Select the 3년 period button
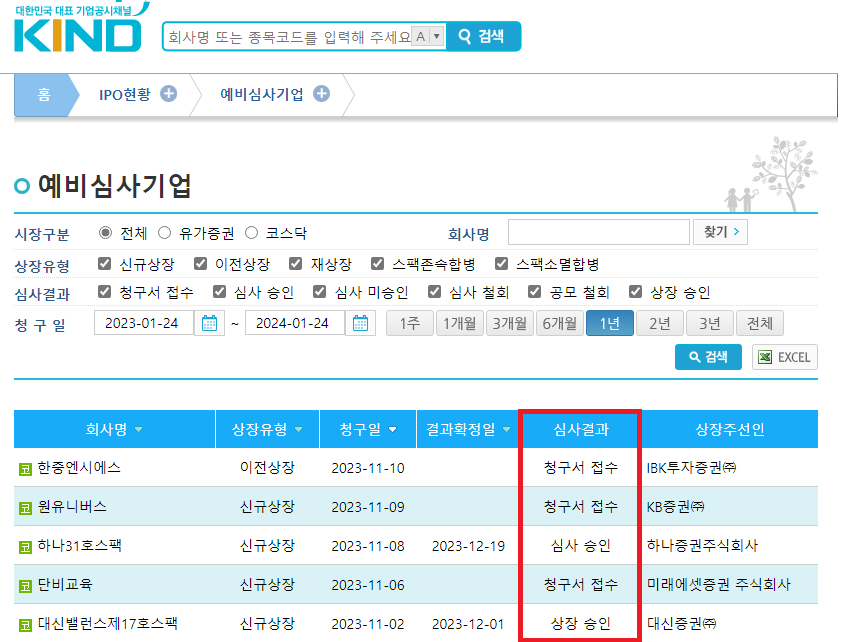 (709, 323)
